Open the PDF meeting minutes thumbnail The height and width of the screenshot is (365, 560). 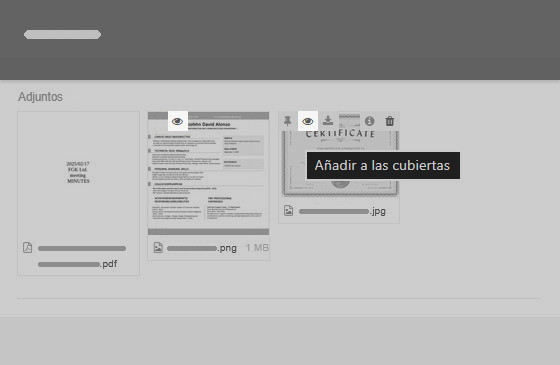(x=78, y=173)
